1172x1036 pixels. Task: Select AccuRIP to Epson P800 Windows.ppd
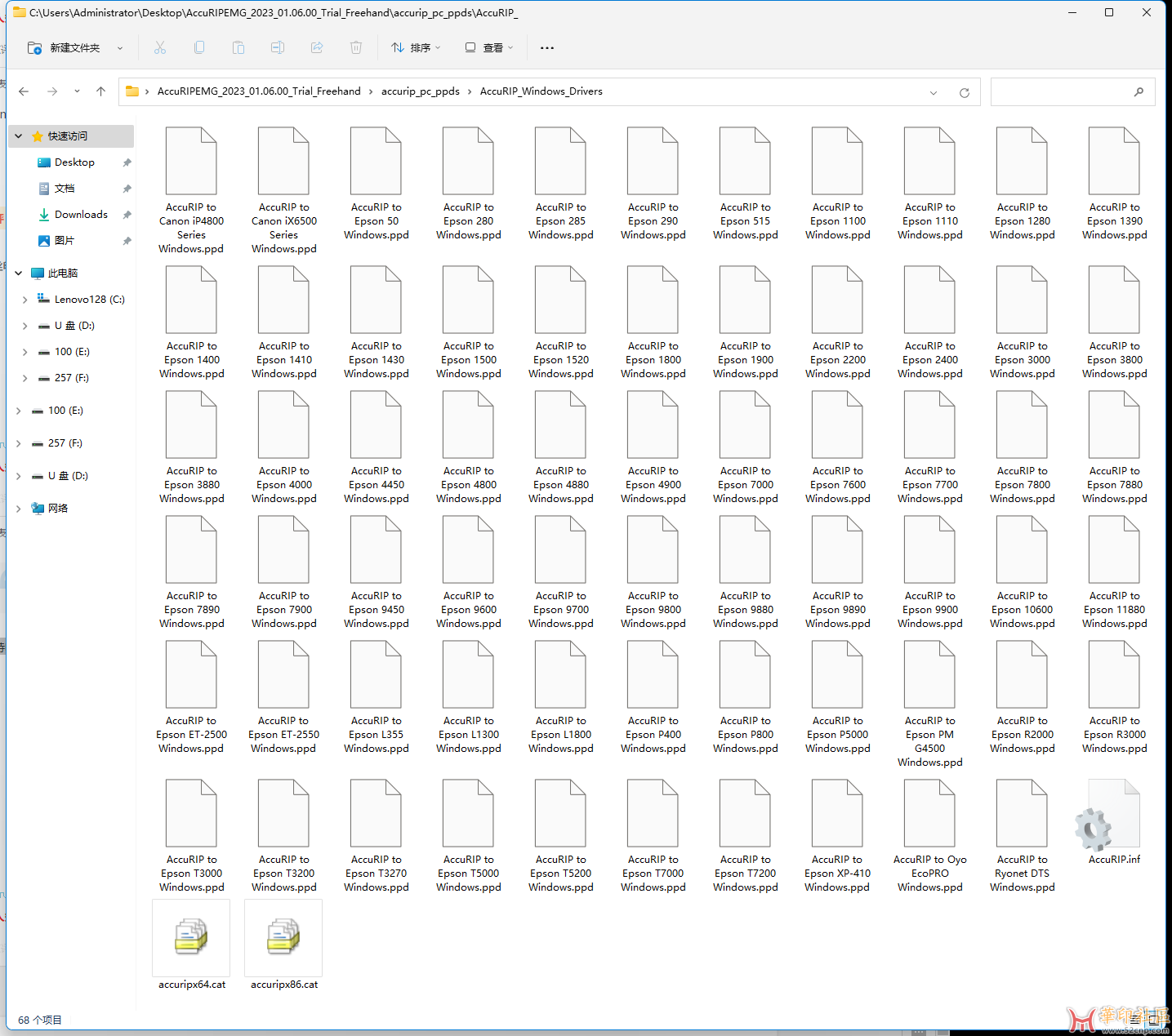746,697
